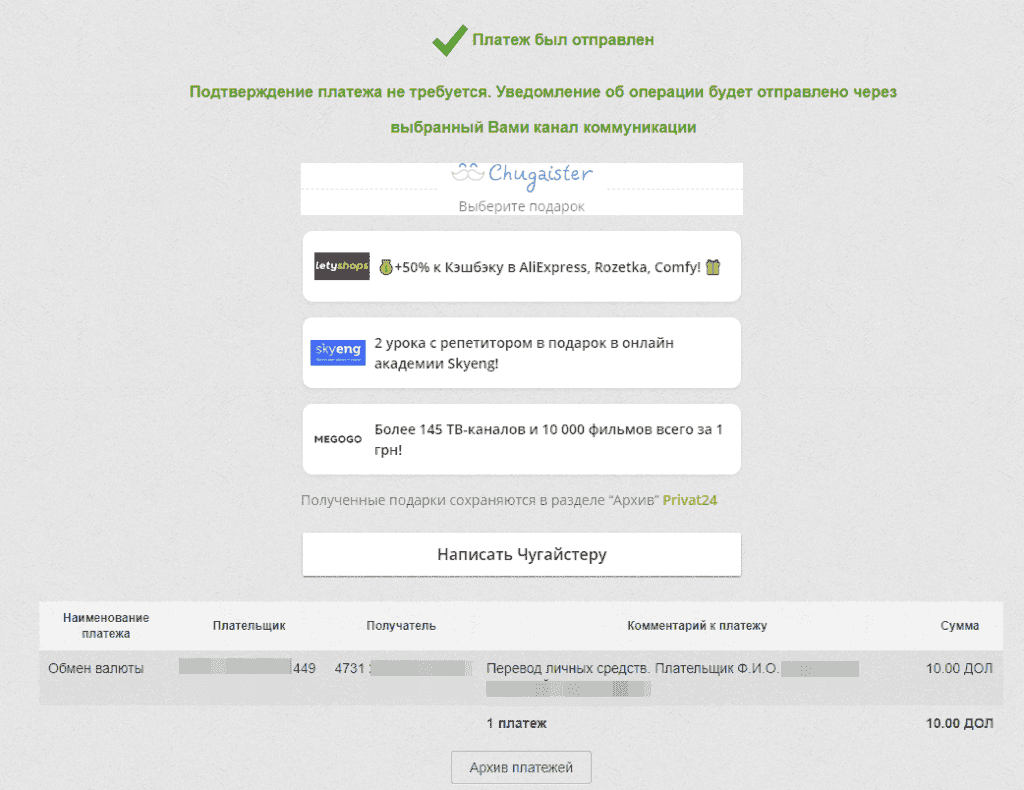Viewport: 1024px width, 790px height.
Task: Pick the Megogo 145 TV channels offer
Action: pyautogui.click(x=548, y=439)
